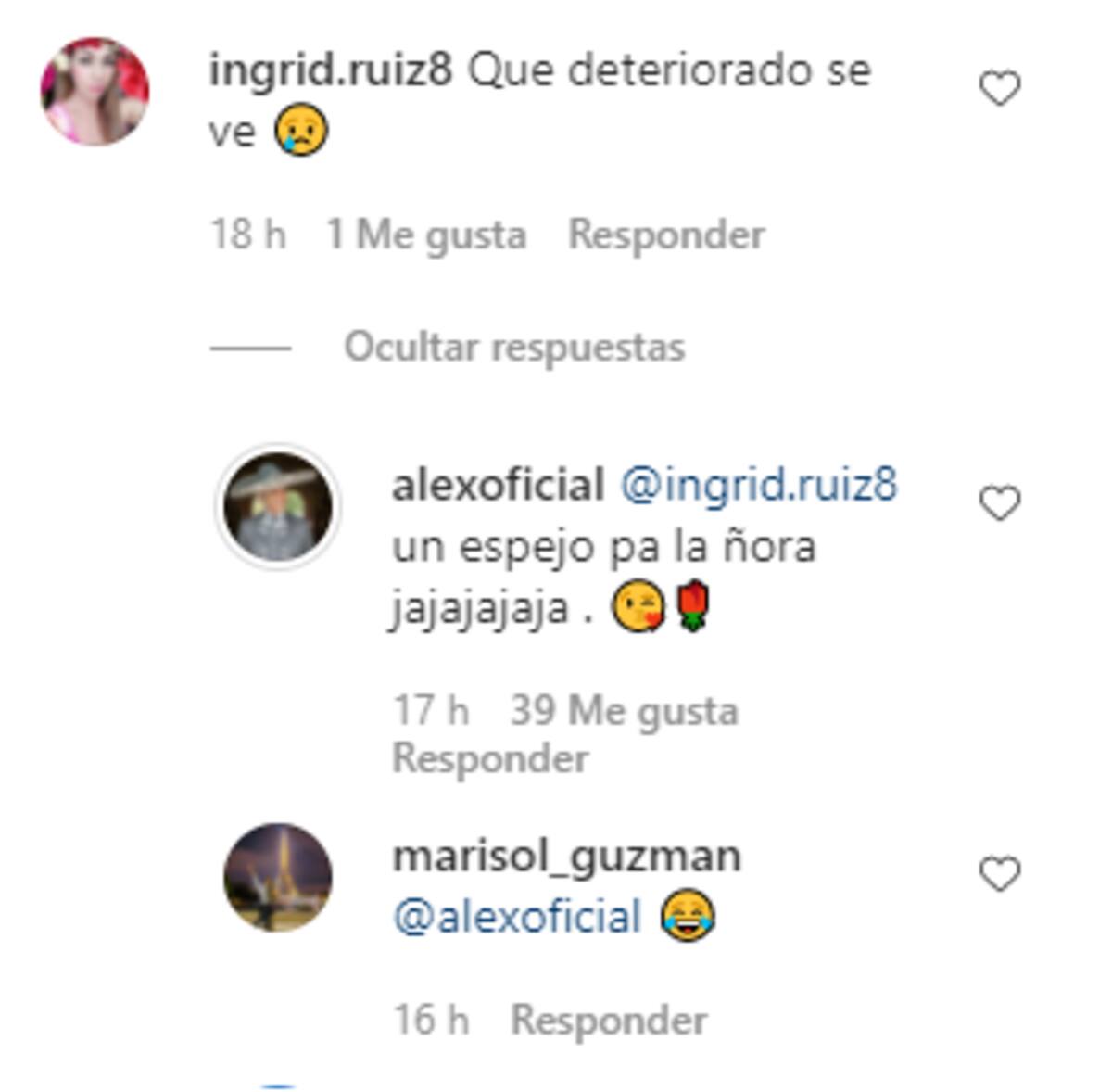Click the ingrid.ruiz8 username
The image size is (1112, 1092).
[331, 70]
